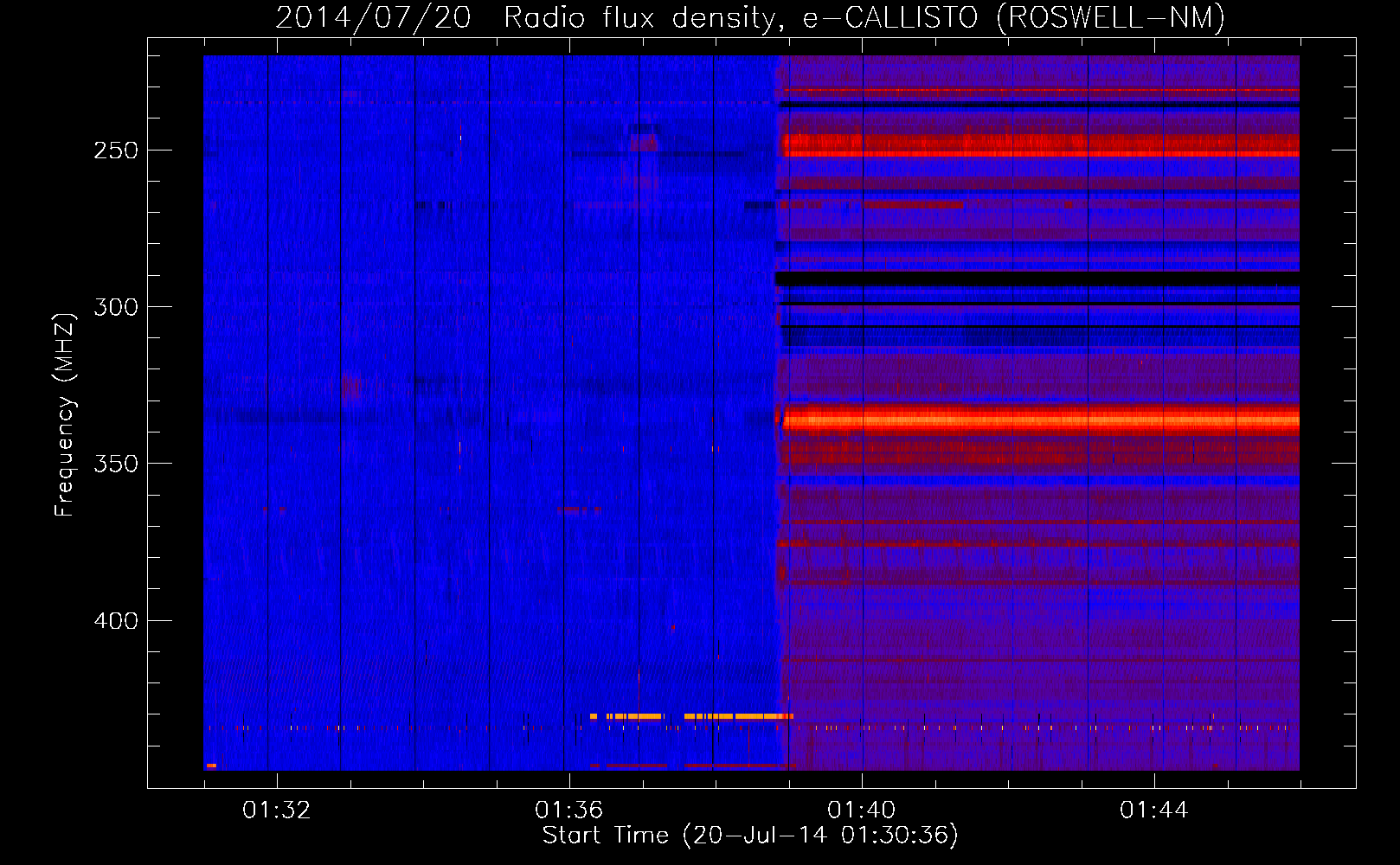
Task: Click the 250 frequency axis label
Action: pos(116,151)
